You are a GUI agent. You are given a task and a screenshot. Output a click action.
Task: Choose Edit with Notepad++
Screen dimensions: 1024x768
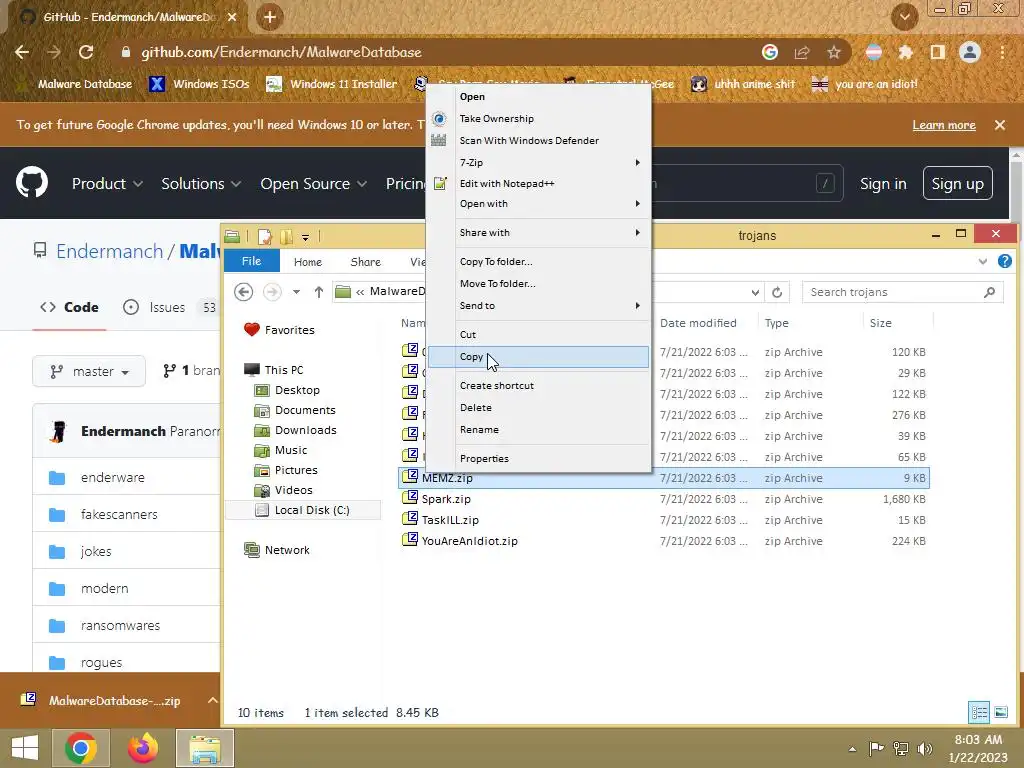coord(538,184)
